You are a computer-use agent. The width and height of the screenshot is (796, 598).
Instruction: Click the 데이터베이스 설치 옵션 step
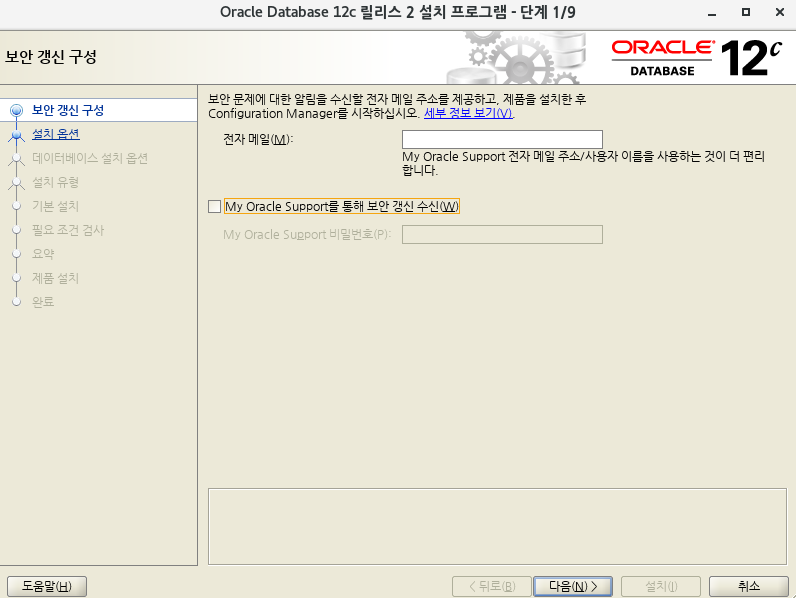point(90,158)
